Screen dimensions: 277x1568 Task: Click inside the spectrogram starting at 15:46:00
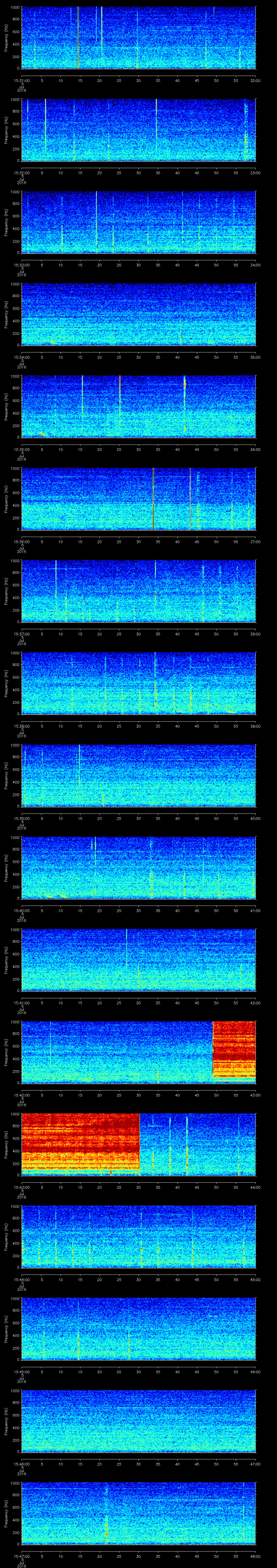tap(138, 1421)
